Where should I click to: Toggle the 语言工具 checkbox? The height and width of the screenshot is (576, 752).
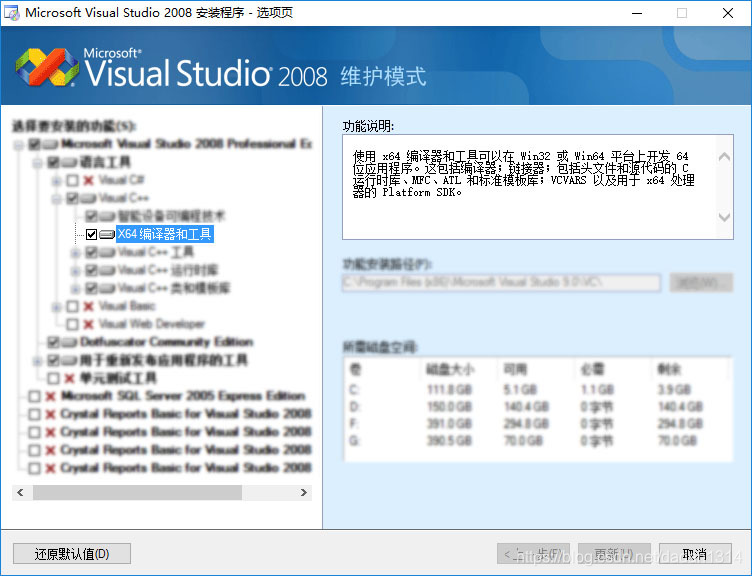pos(53,162)
